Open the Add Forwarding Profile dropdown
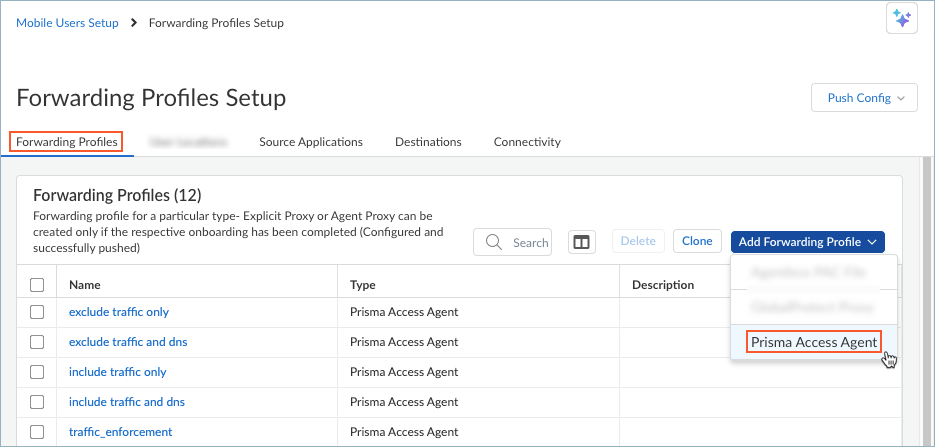Screen dimensions: 935x447 (807, 242)
